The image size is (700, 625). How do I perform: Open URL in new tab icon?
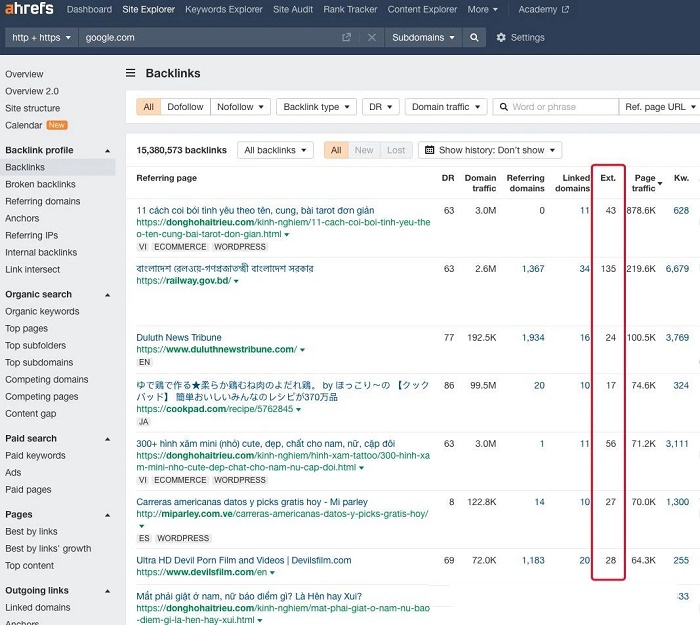(346, 38)
